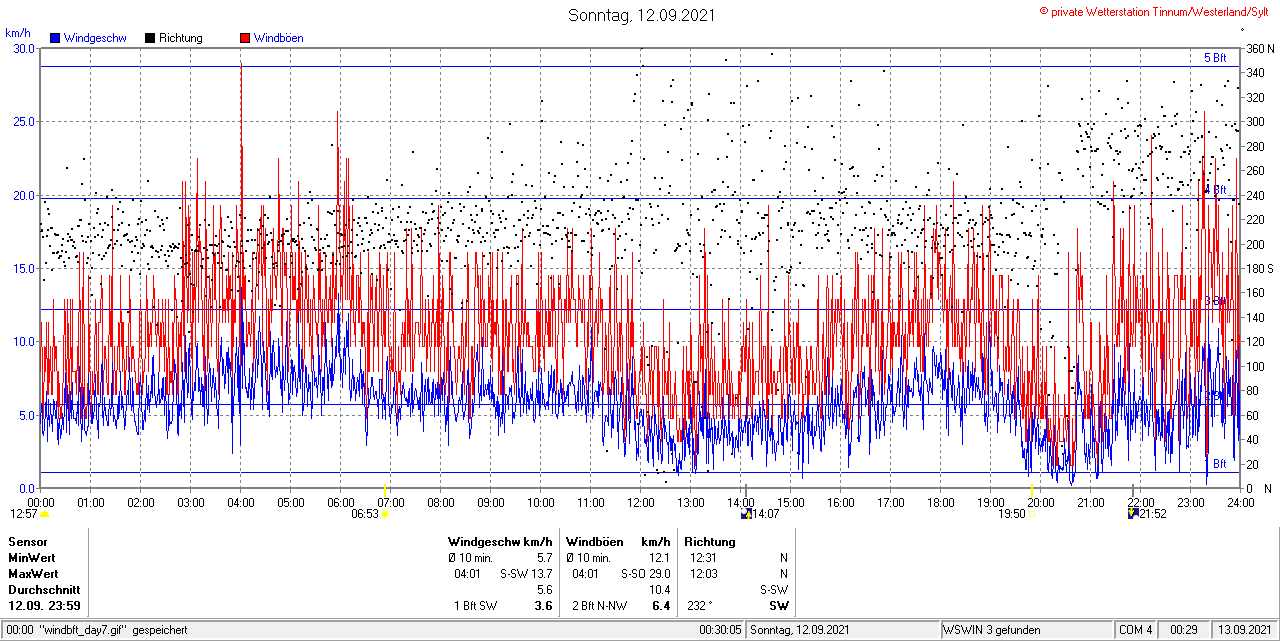Click the yellow marker beside 12:57
This screenshot has height=641, width=1280.
[x=44, y=514]
